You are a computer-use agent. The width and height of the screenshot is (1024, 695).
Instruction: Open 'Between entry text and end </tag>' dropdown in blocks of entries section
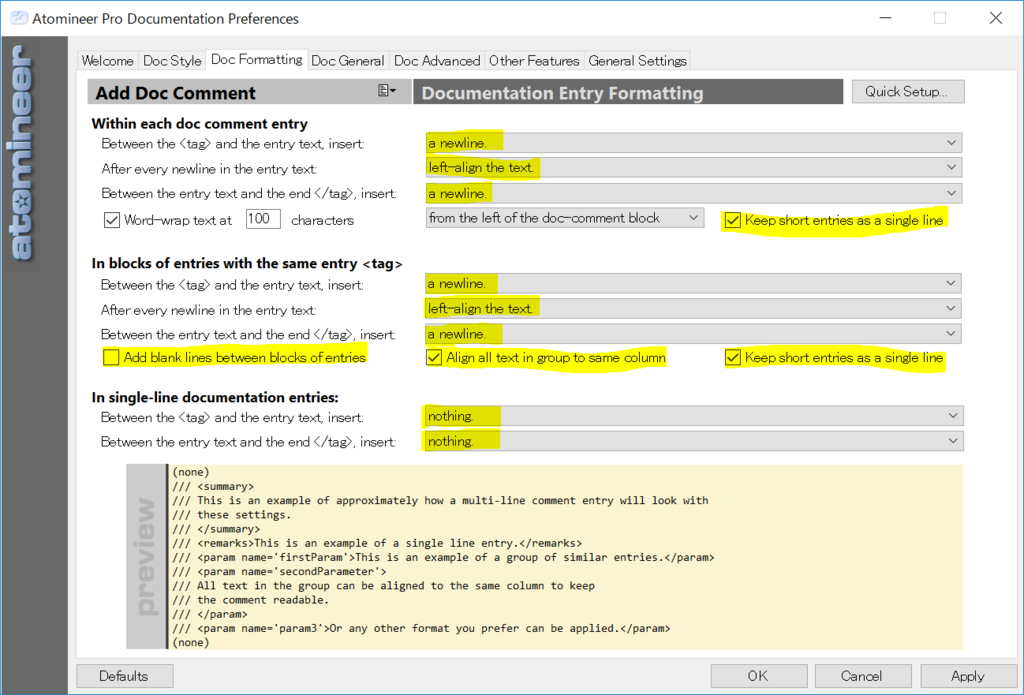(x=694, y=334)
